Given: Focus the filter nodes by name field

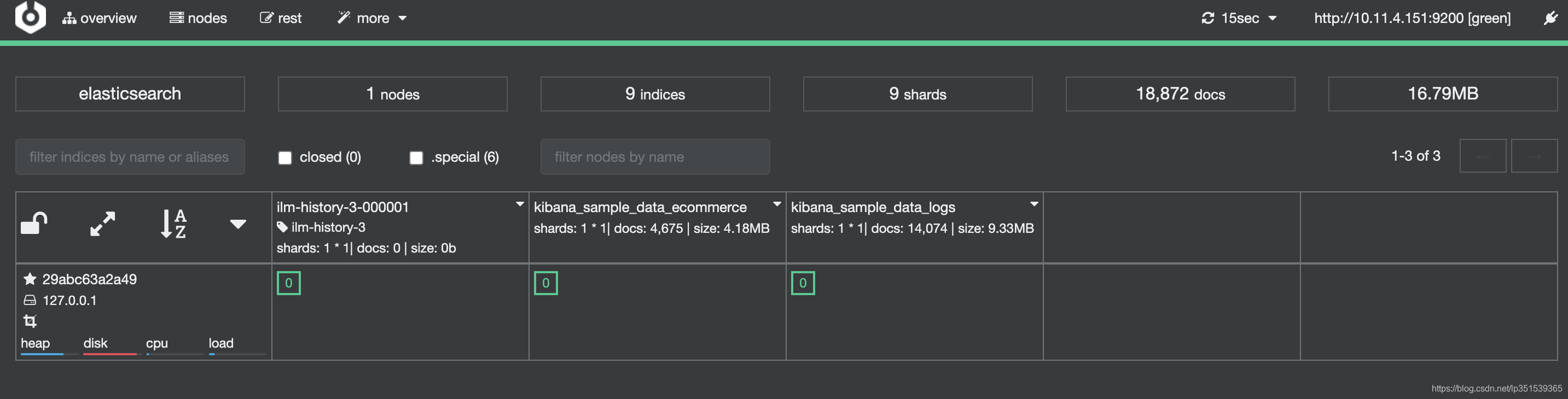Looking at the screenshot, I should (x=655, y=157).
